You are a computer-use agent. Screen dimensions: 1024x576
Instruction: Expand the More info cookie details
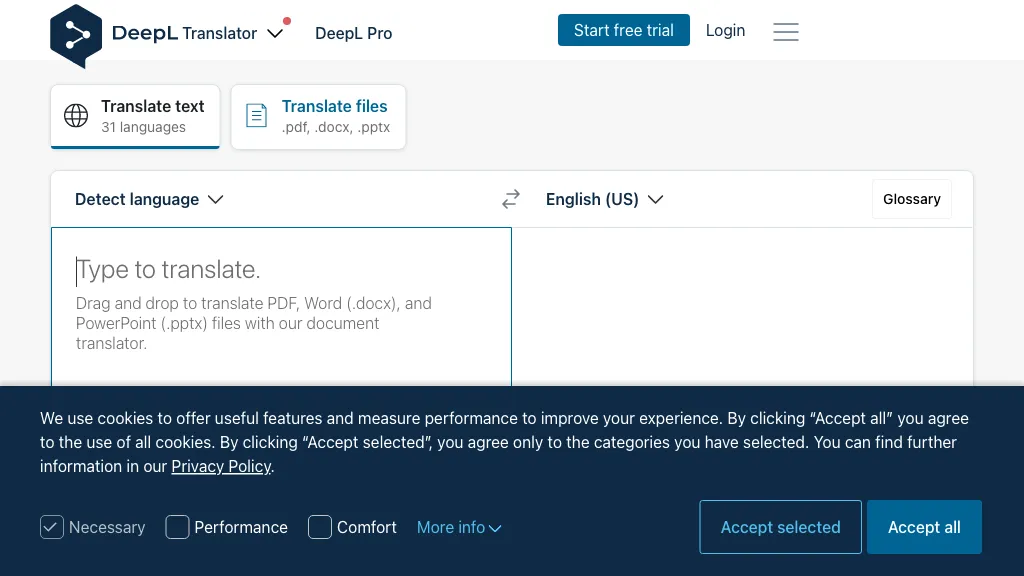459,527
